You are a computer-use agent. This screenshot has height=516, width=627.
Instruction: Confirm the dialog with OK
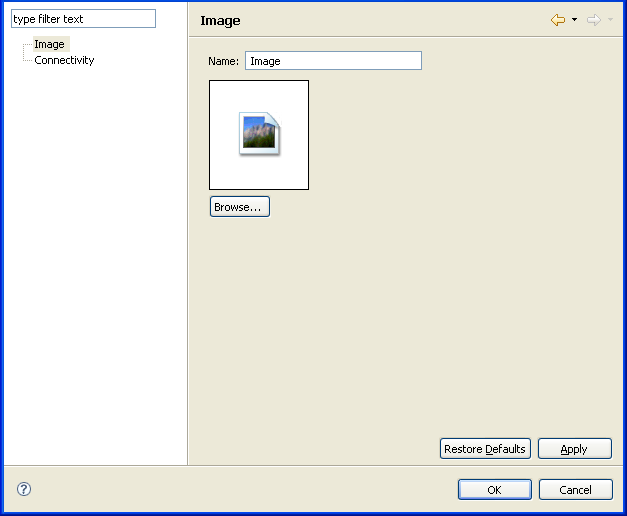click(x=495, y=490)
